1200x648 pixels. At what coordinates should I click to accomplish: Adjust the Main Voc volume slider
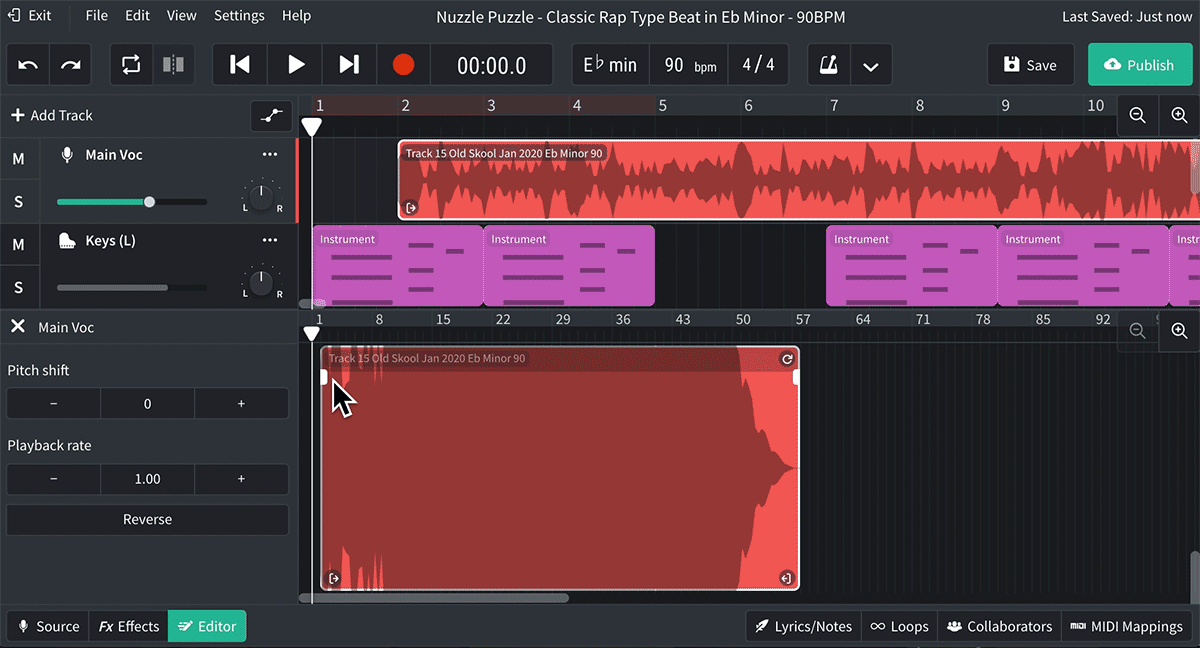148,201
